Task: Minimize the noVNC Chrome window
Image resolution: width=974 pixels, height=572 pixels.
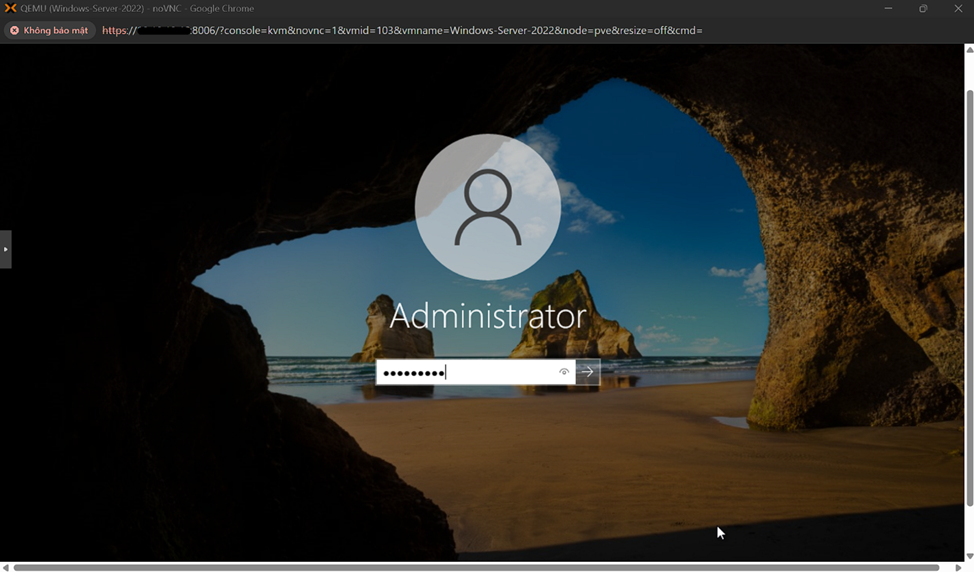Action: click(888, 8)
